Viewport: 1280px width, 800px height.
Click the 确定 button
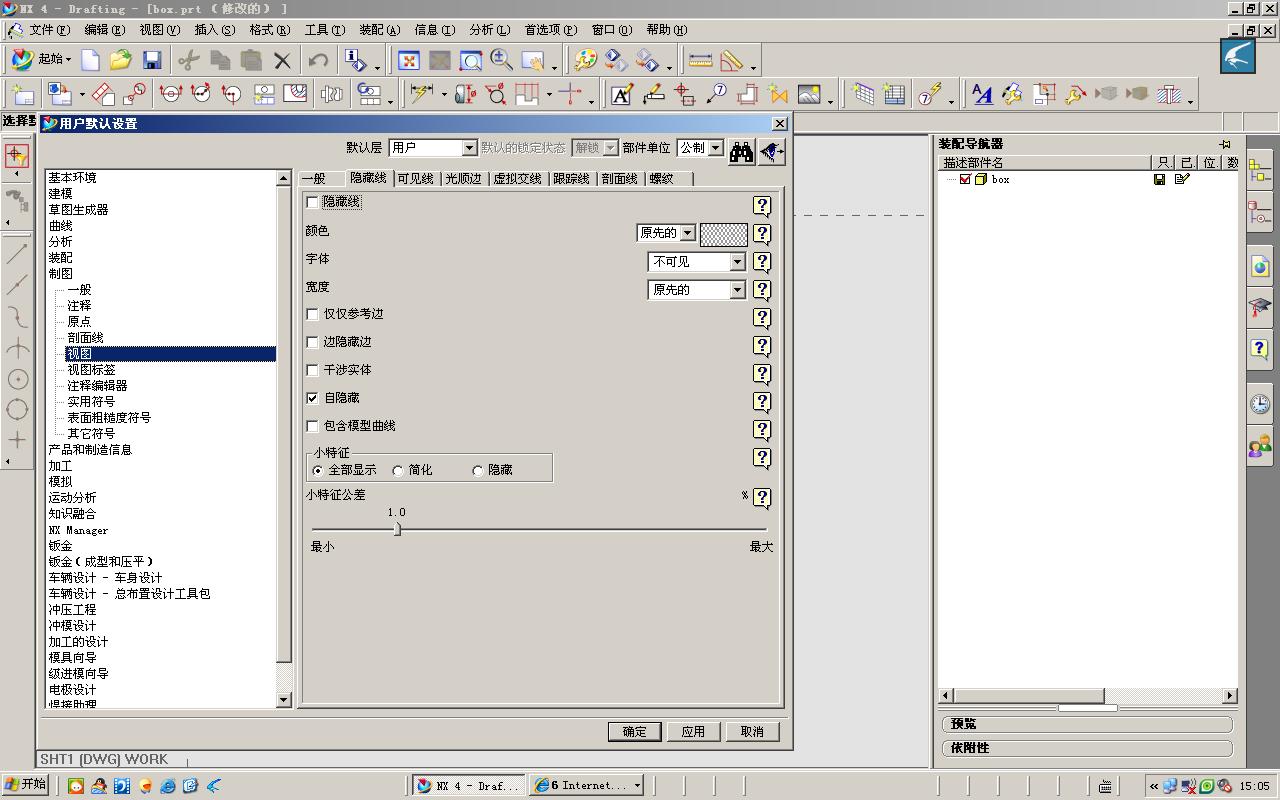point(634,732)
